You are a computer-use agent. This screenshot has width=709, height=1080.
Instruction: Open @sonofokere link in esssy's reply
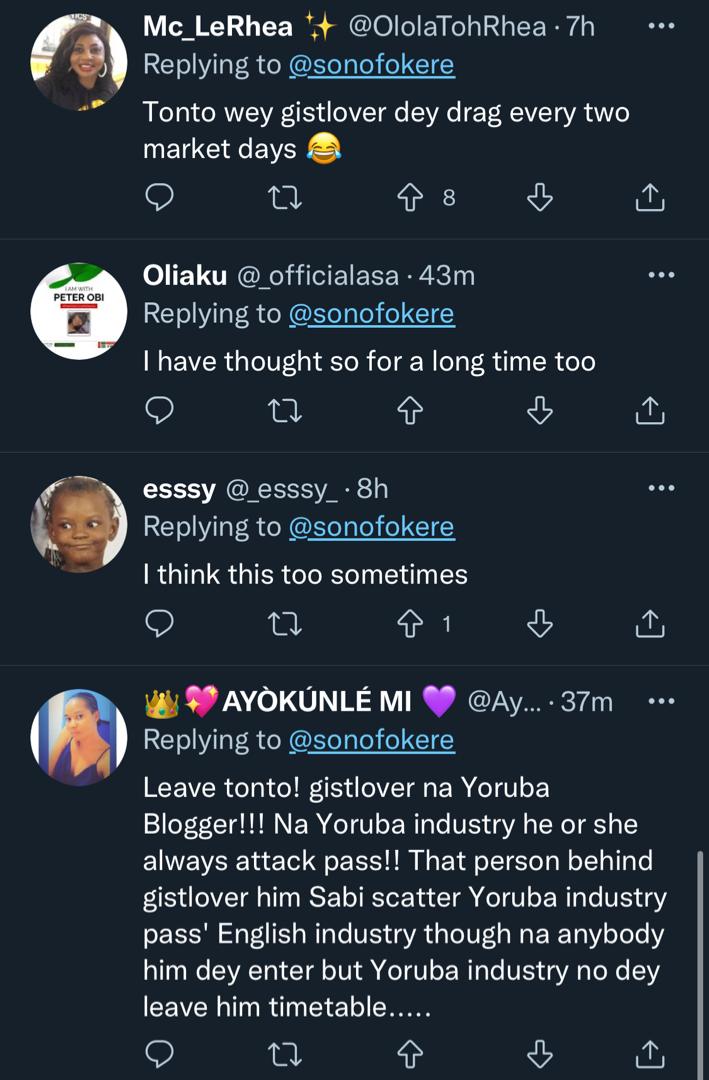click(371, 527)
